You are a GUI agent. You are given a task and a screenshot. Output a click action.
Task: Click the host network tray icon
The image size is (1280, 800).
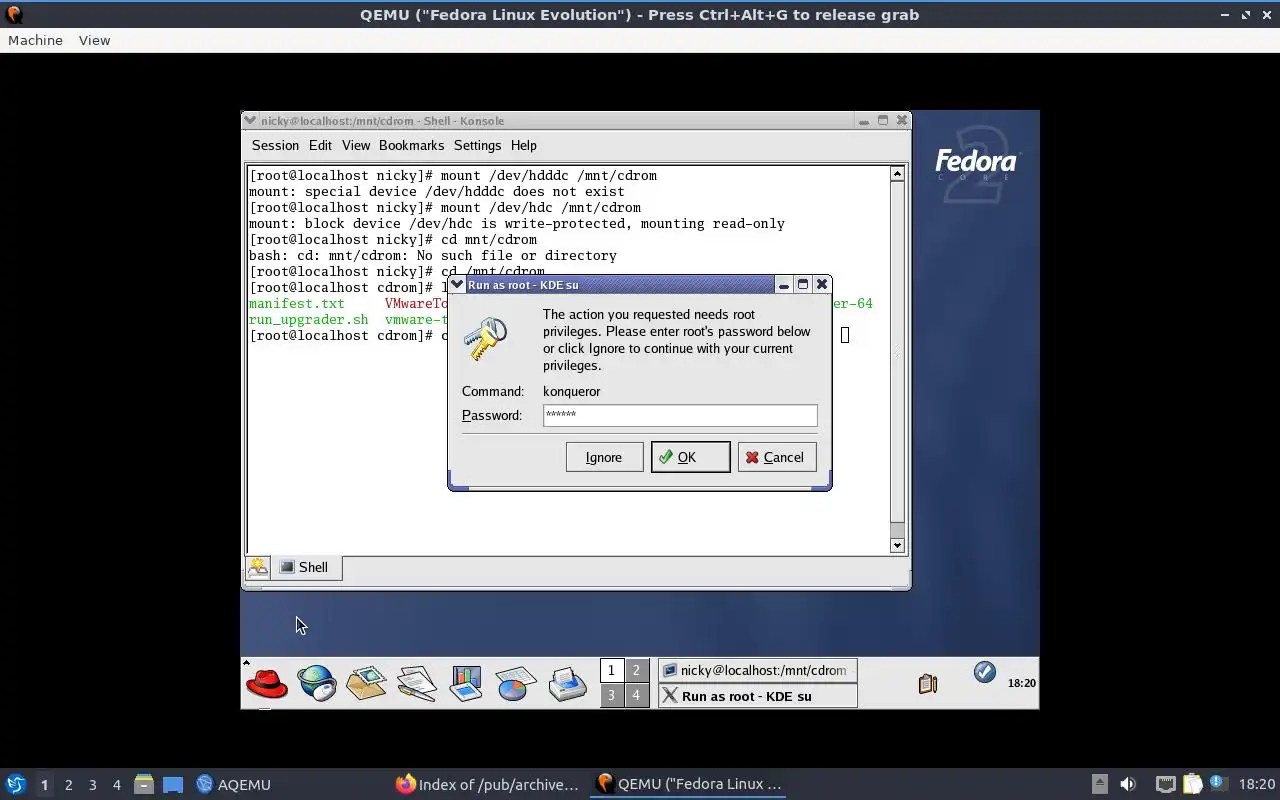click(1165, 784)
